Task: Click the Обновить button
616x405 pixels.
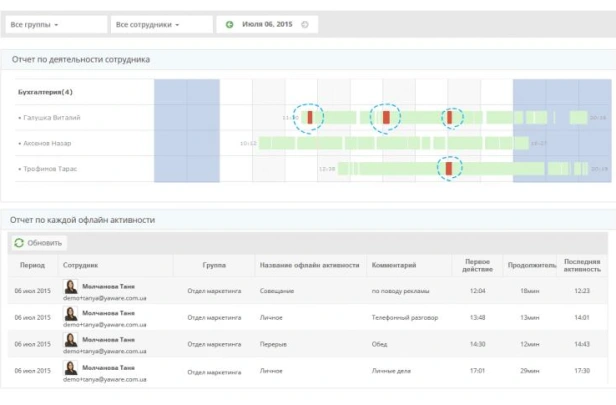Action: click(x=38, y=243)
